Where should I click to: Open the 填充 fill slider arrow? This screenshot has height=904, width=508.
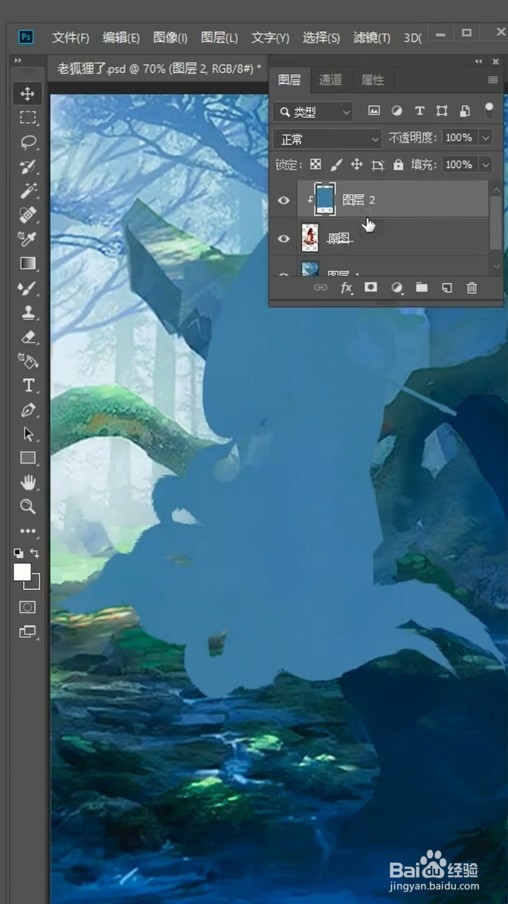click(x=486, y=165)
